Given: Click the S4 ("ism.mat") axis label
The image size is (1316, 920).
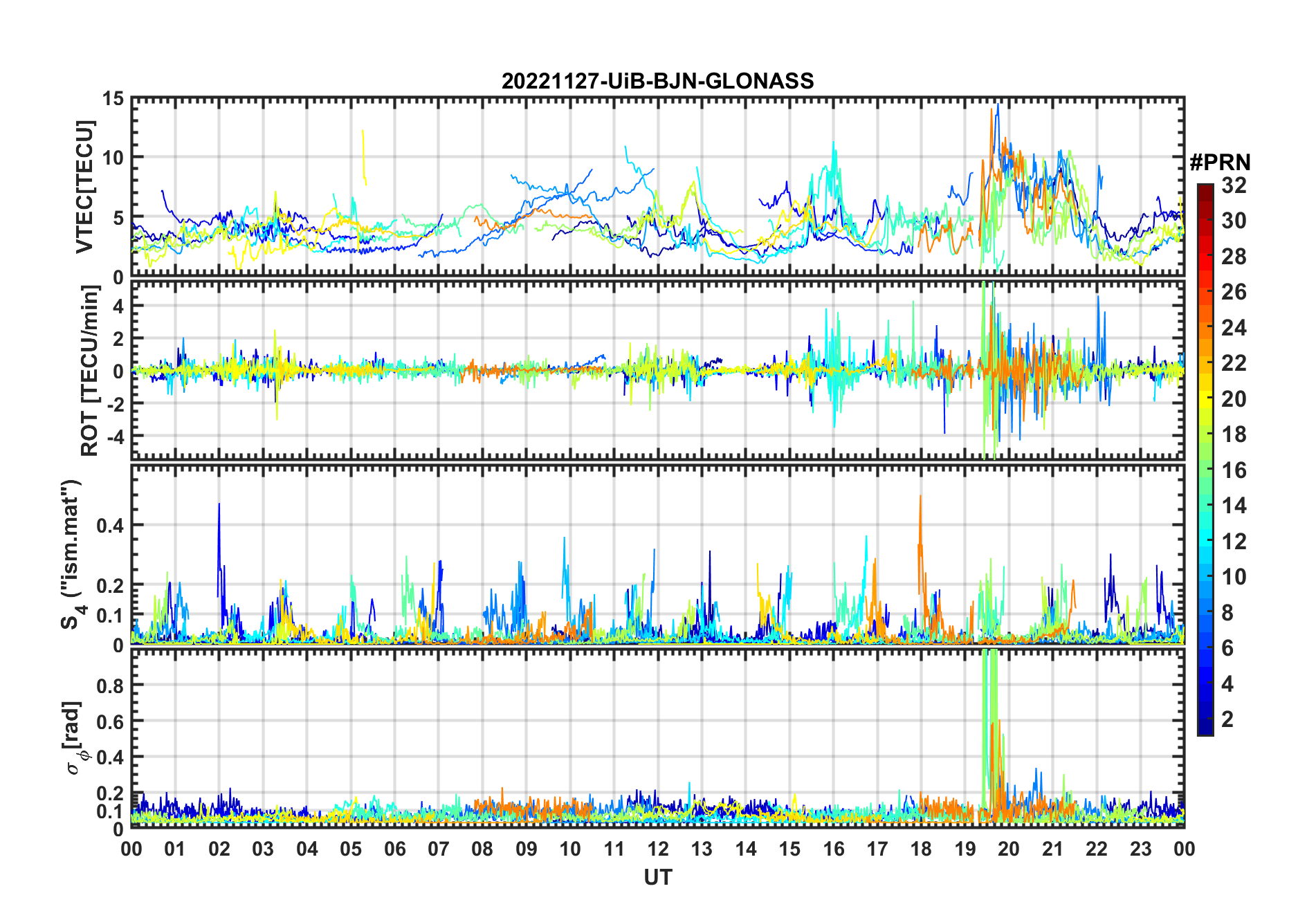Looking at the screenshot, I should (73, 554).
